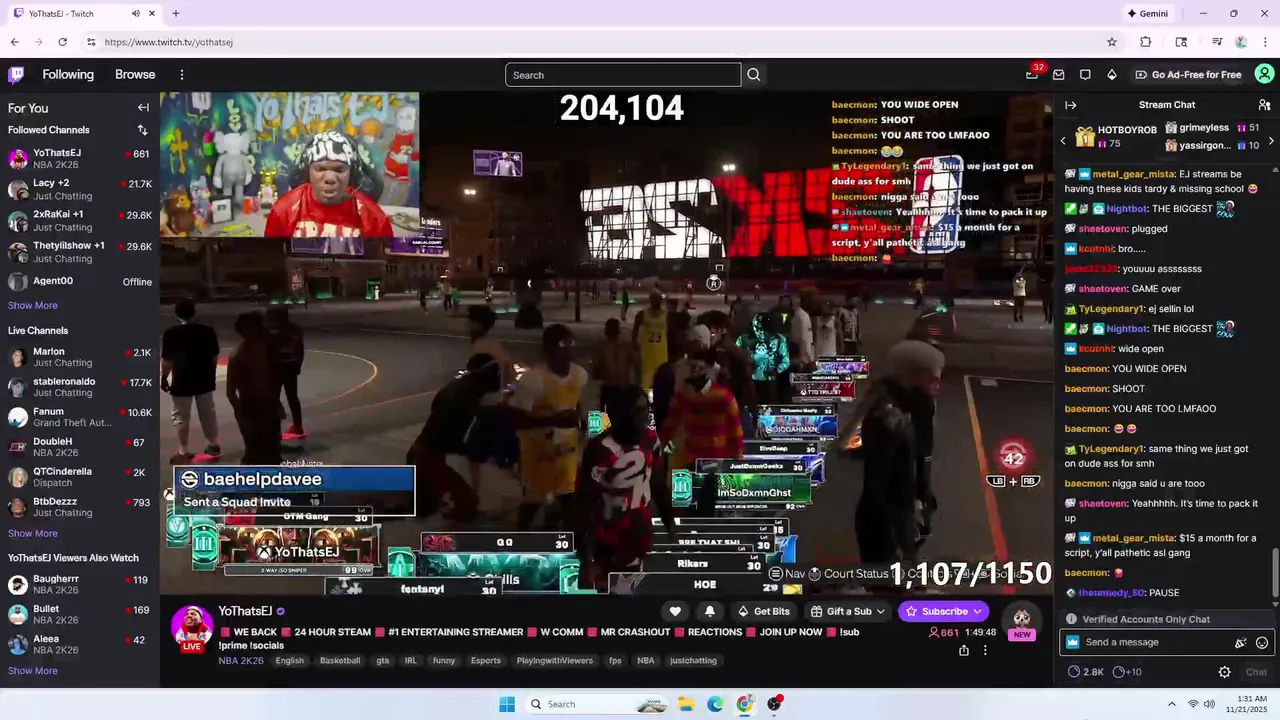Open a new browser tab
This screenshot has width=1280, height=720.
(175, 14)
